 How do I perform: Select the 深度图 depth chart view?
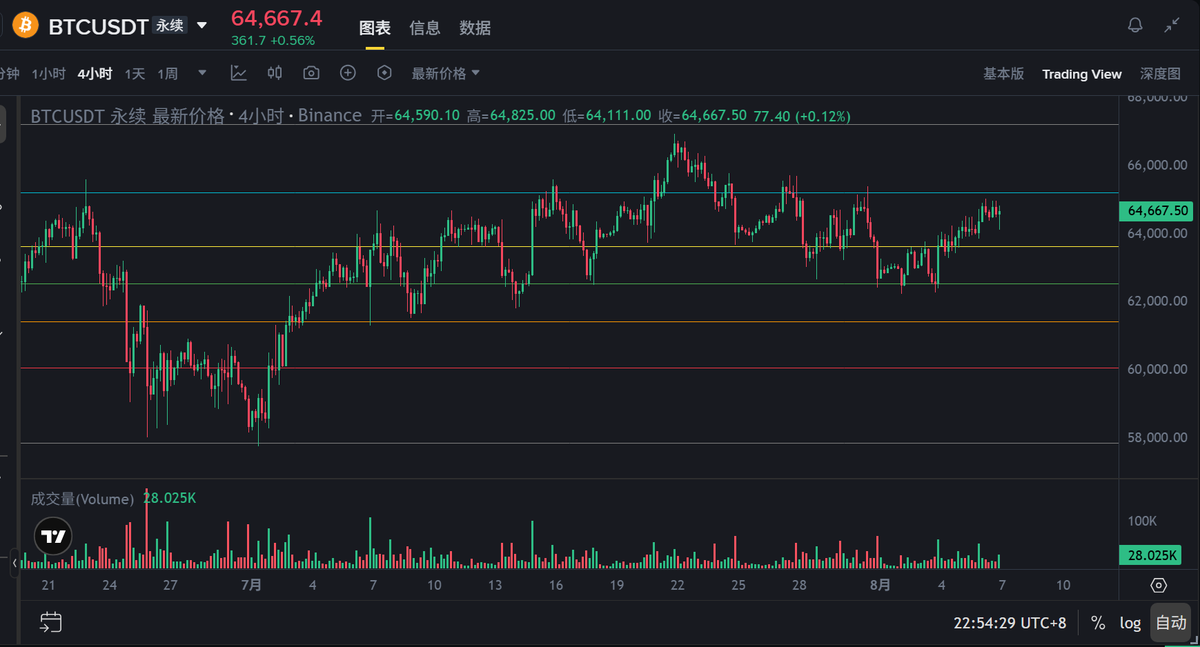[1161, 74]
